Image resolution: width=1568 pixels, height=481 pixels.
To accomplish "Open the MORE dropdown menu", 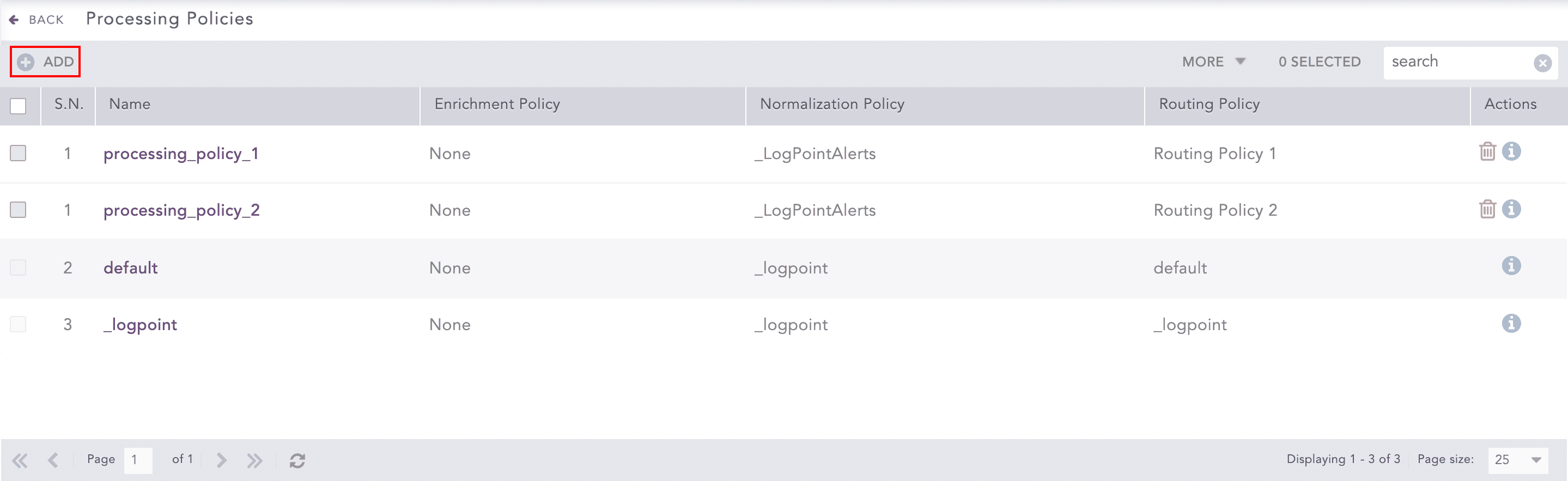I will [1213, 62].
